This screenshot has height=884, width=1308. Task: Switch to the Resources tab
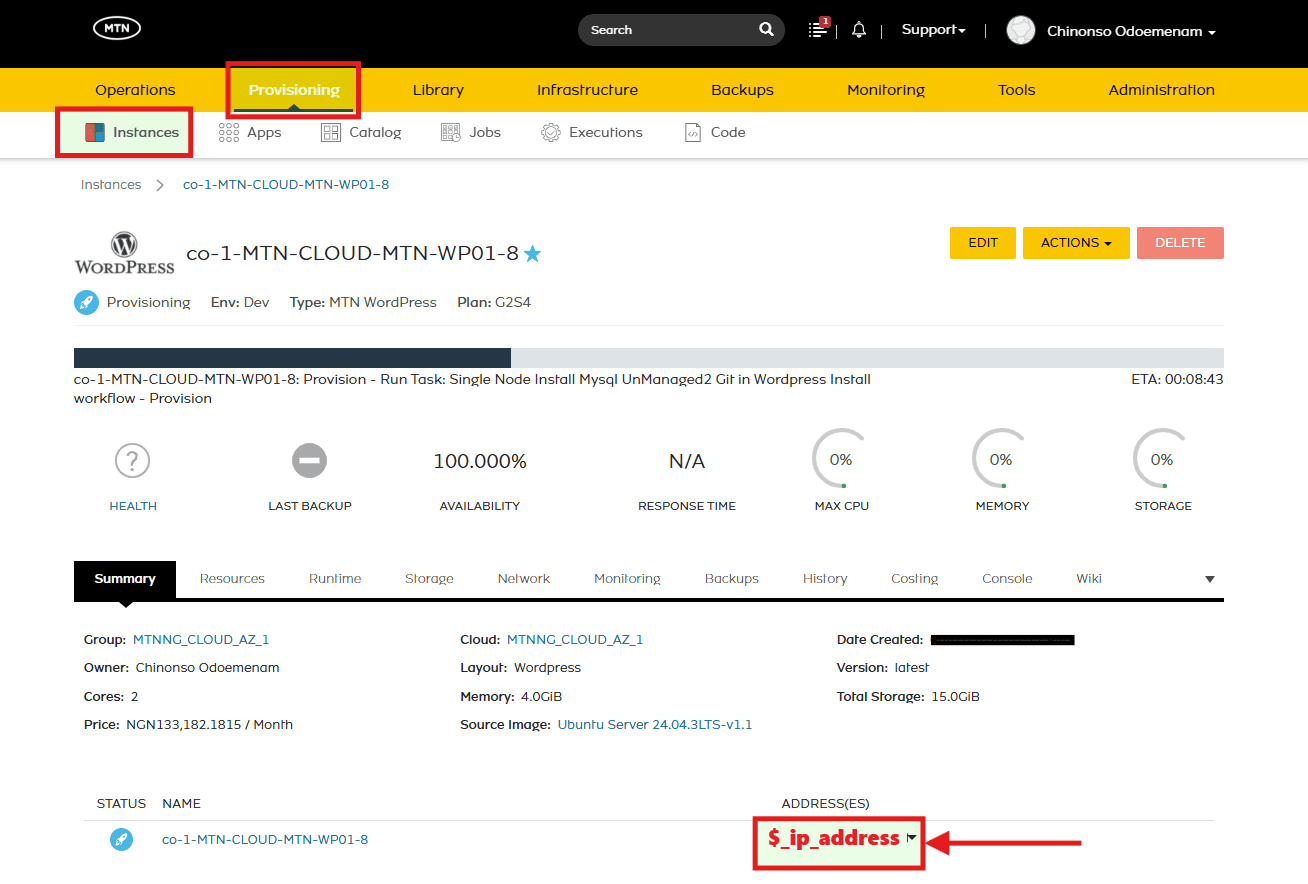coord(232,579)
